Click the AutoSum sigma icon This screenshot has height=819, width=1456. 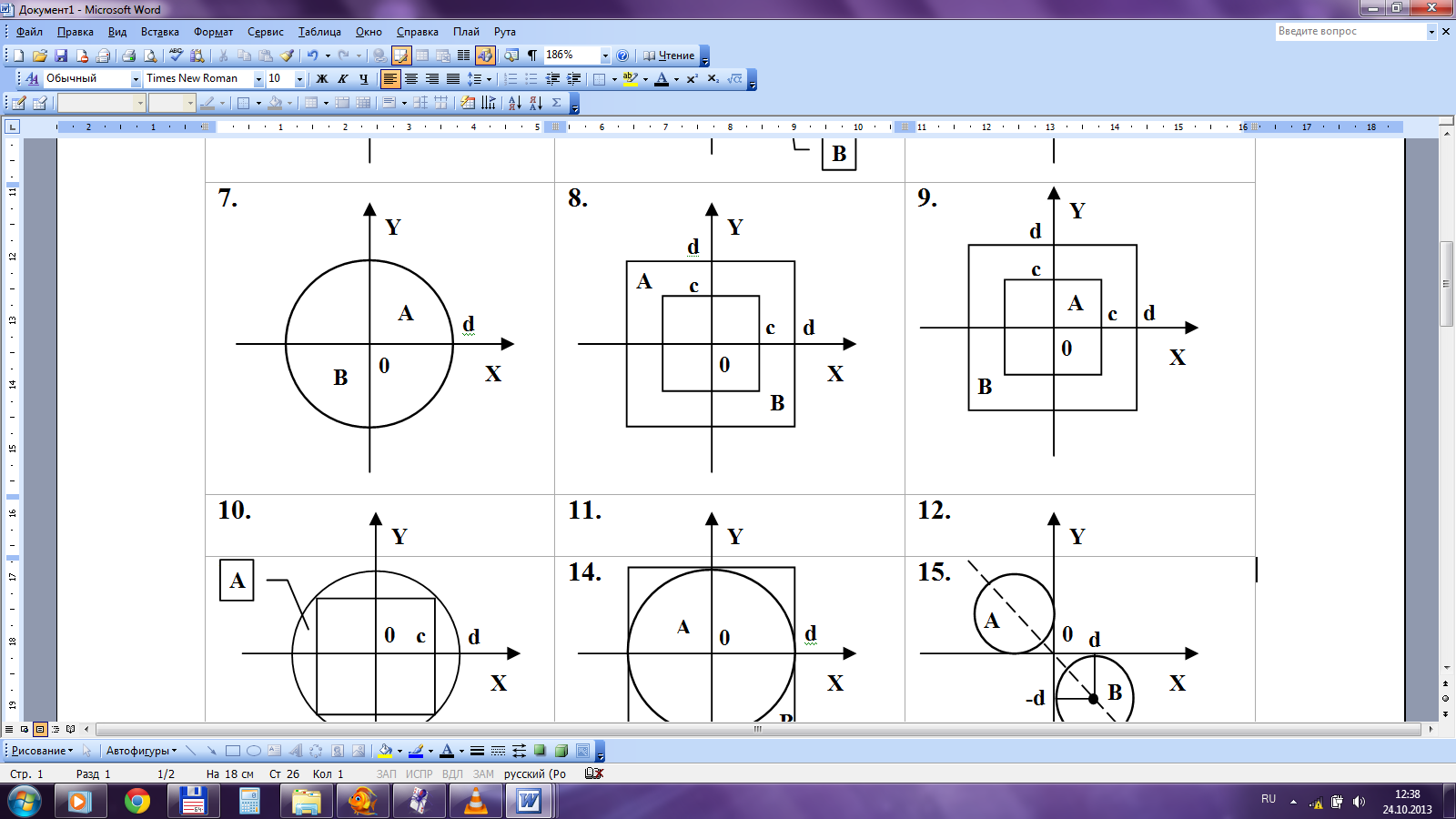coord(557,103)
